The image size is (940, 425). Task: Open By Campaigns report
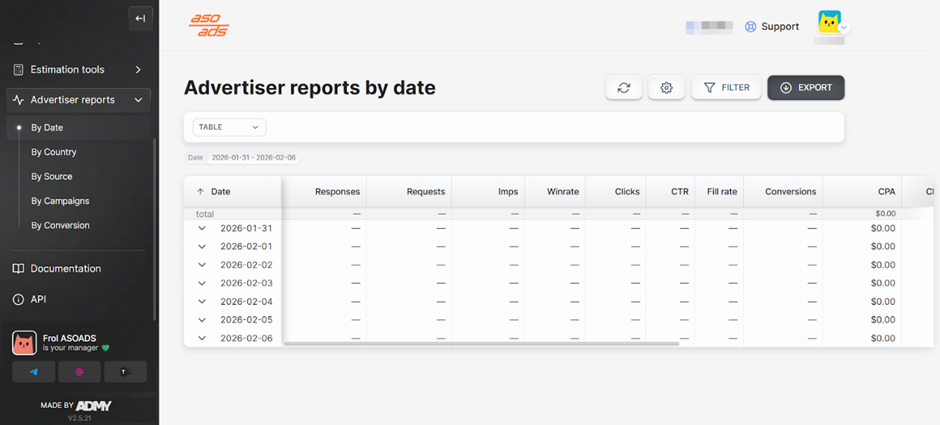[x=60, y=201]
